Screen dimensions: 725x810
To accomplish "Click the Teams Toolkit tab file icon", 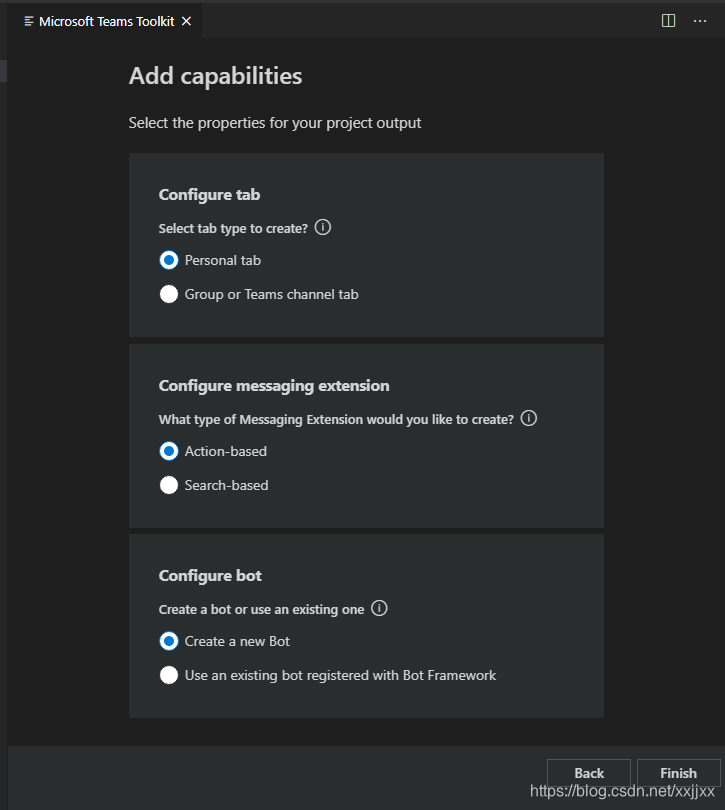I will [28, 21].
